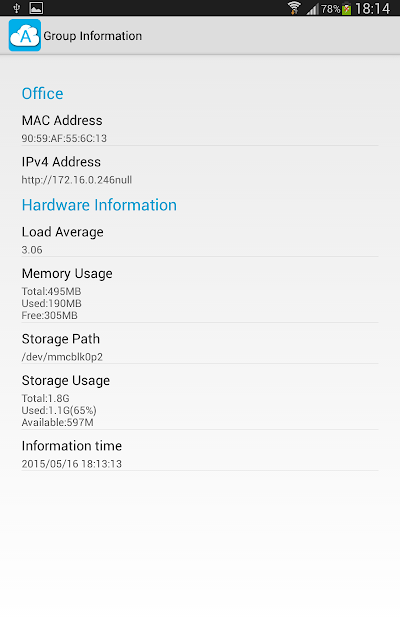
Task: Tap the Information time entry
Action: coord(200,454)
